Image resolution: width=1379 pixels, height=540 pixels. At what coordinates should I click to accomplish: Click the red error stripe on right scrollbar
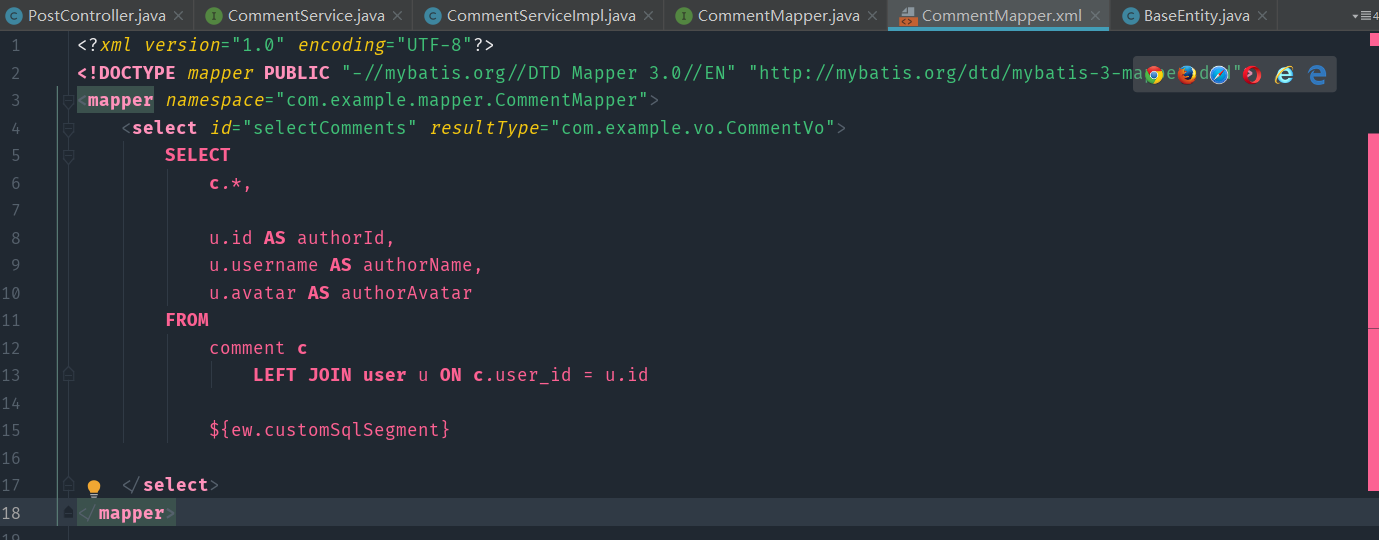click(1373, 310)
